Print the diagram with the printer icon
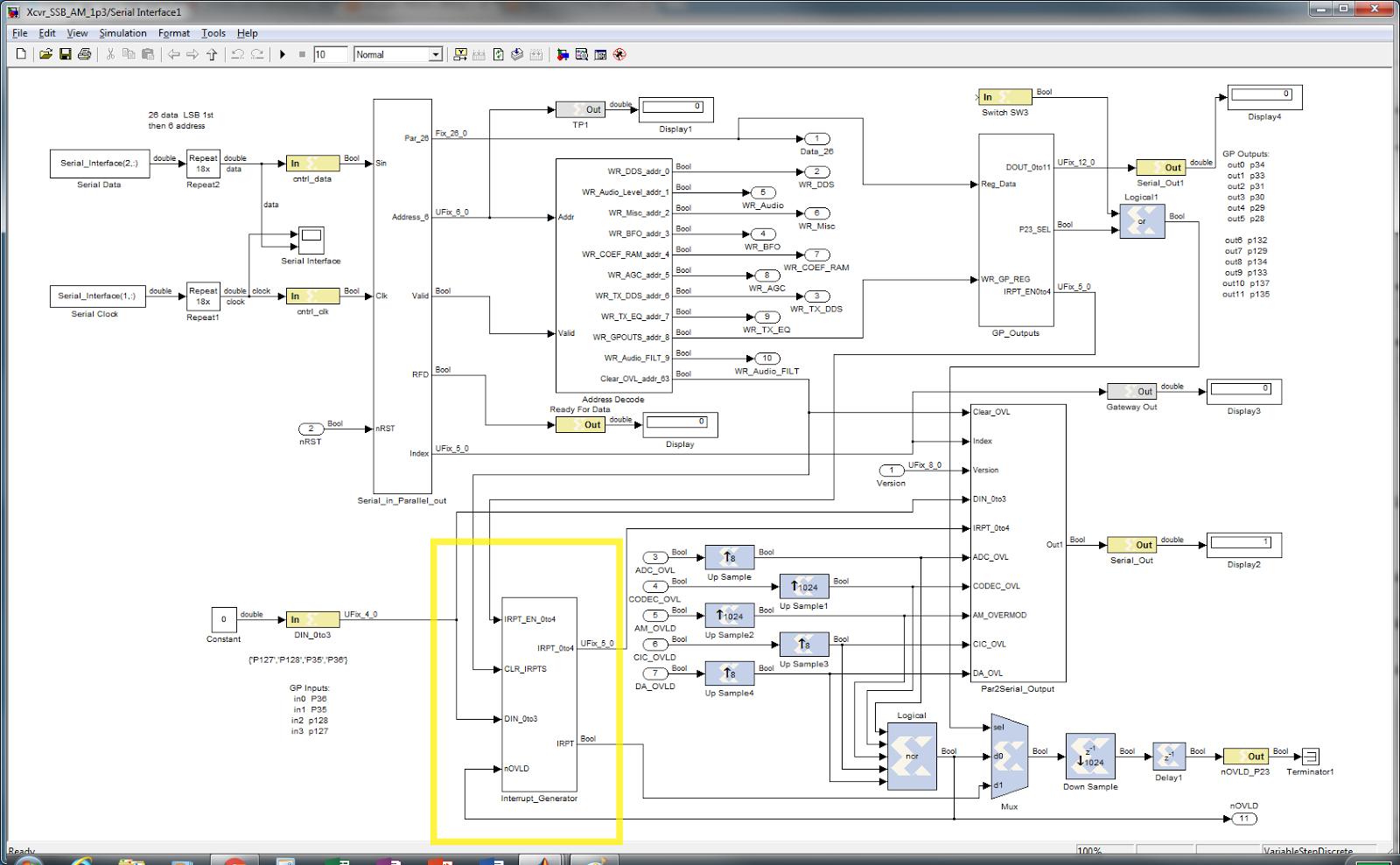The image size is (1400, 865). pos(84,54)
